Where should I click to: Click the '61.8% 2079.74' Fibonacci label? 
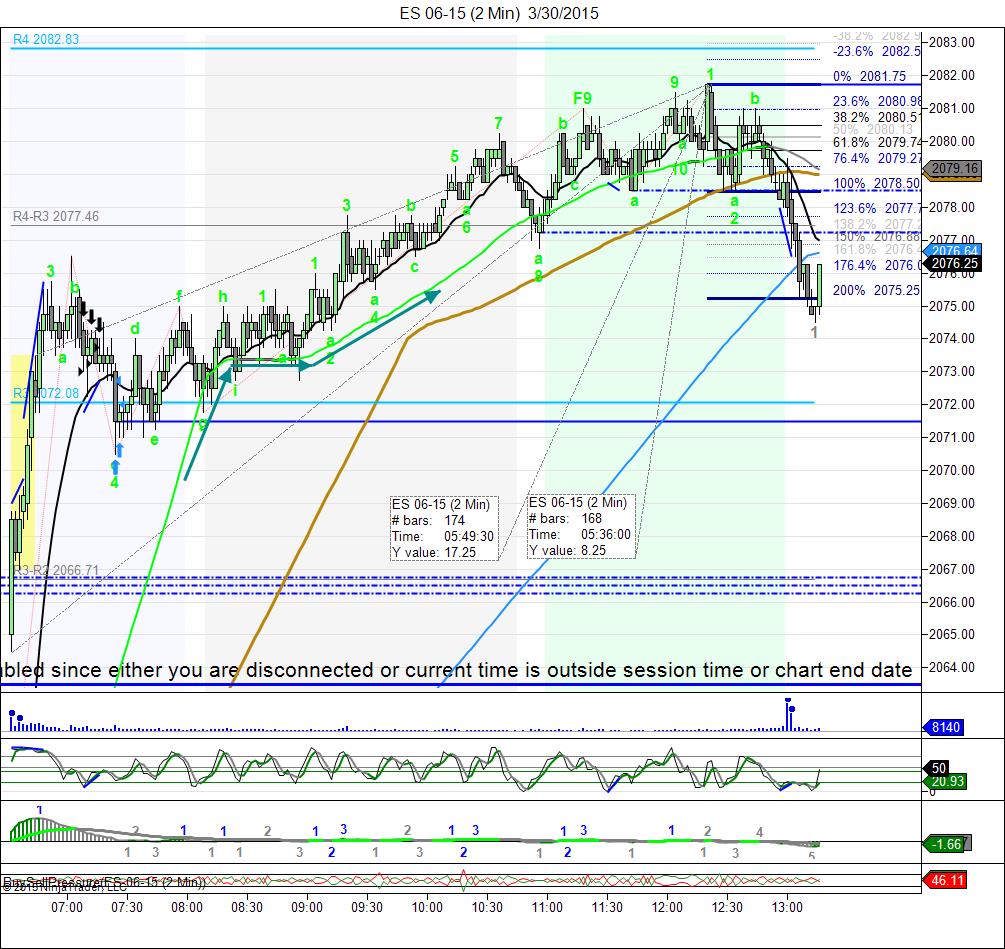876,142
